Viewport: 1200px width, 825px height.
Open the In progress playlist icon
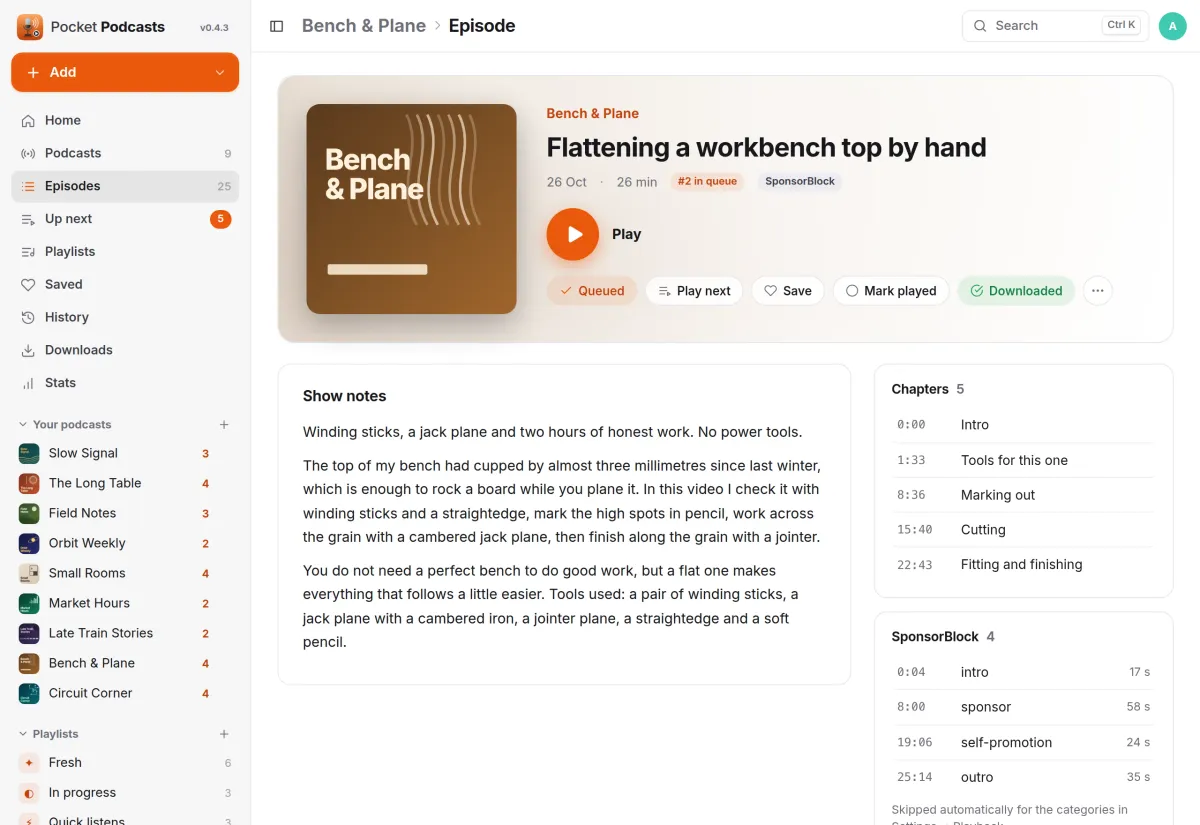29,792
